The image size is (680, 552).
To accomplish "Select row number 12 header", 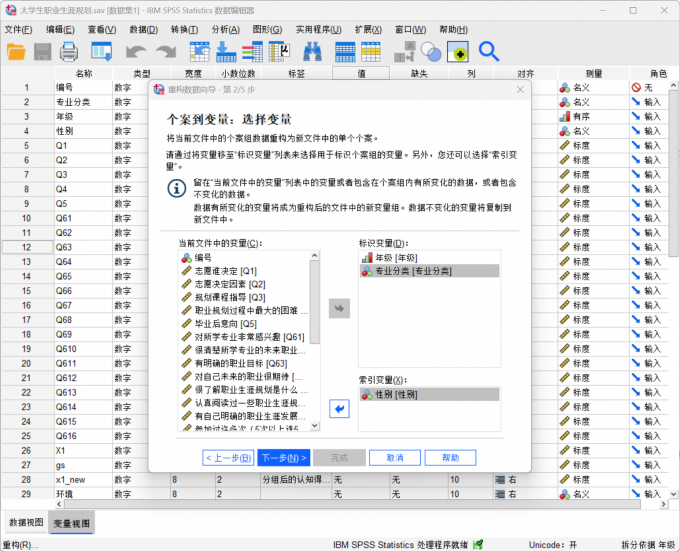I will (27, 247).
